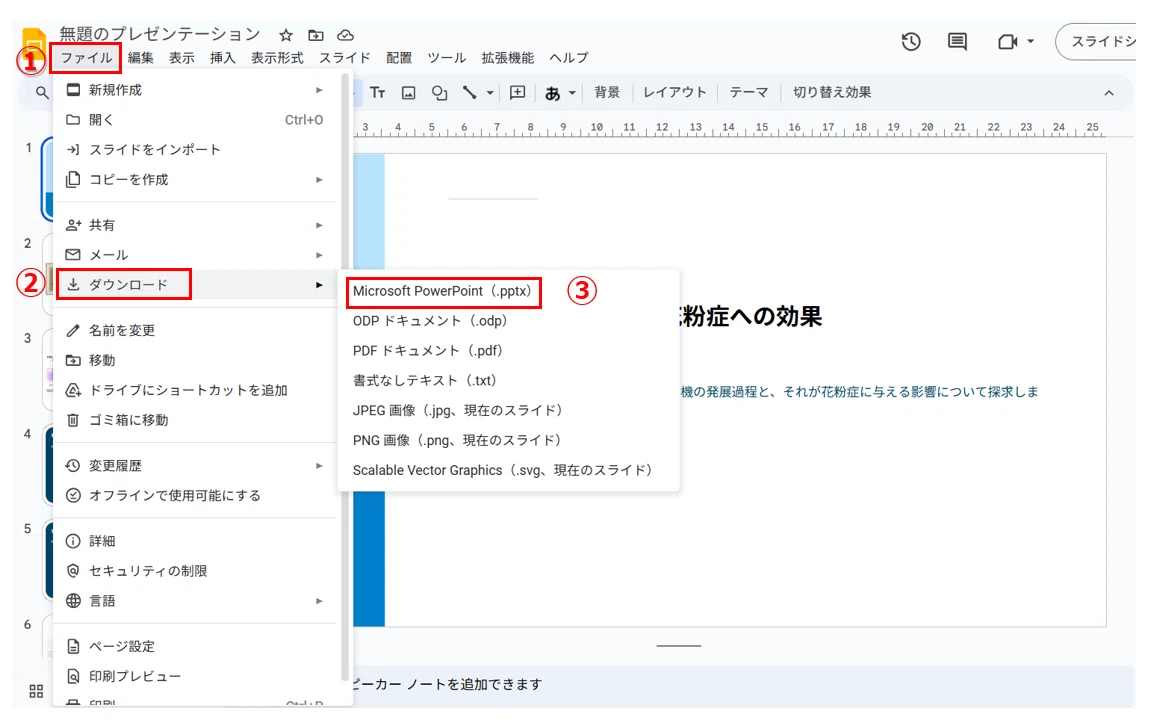Click the slideshow button スライドシ

(x=1096, y=42)
